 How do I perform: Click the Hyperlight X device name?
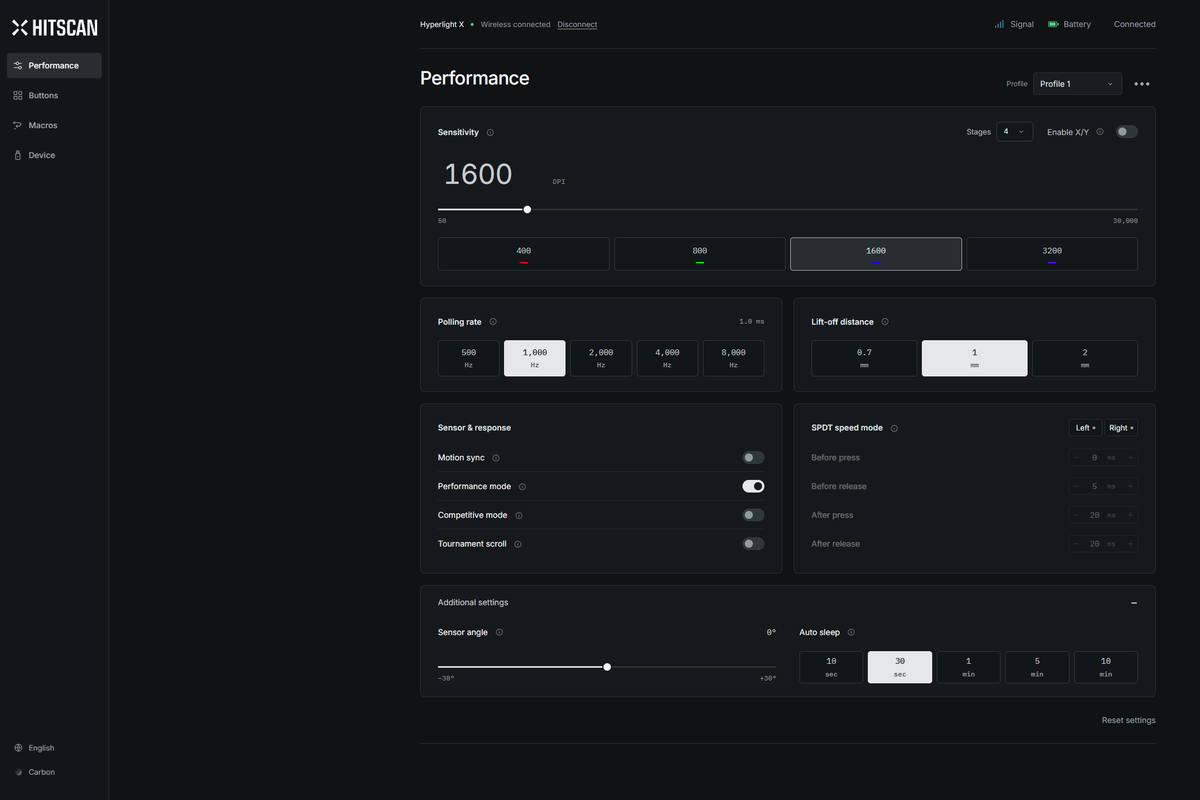pyautogui.click(x=442, y=24)
